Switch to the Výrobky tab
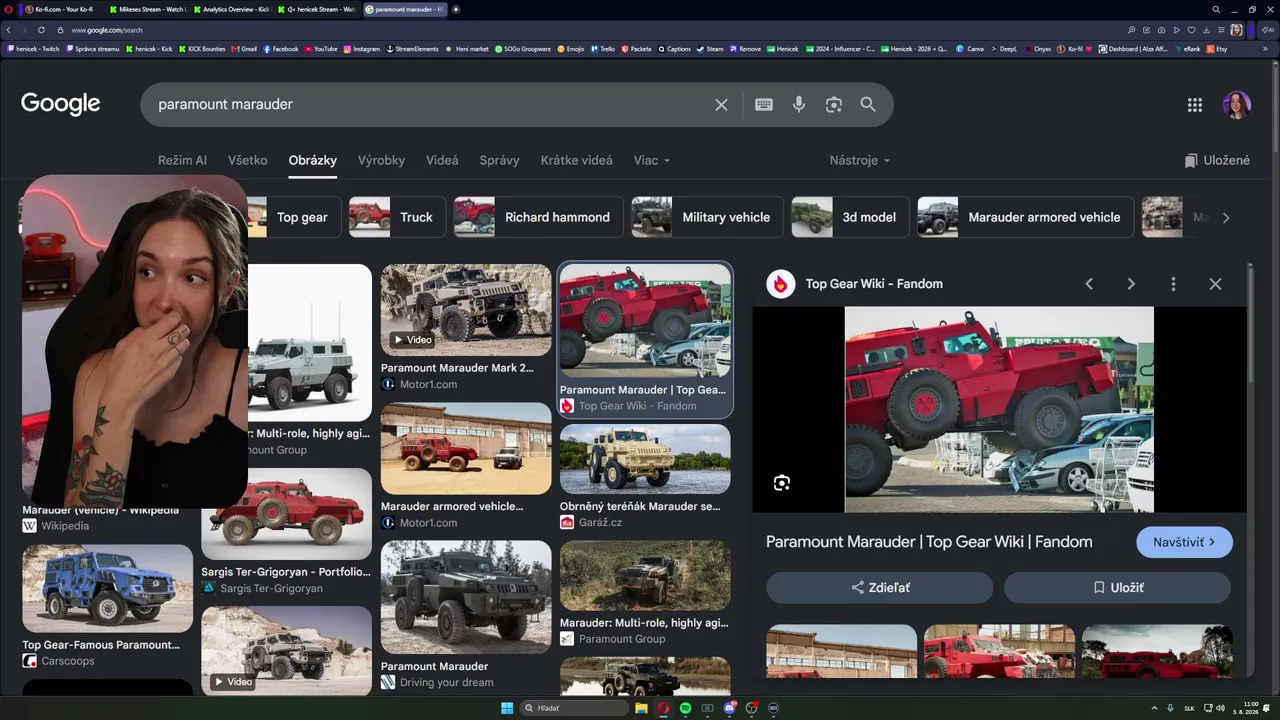Screen dimensions: 1280x720 pos(381,160)
